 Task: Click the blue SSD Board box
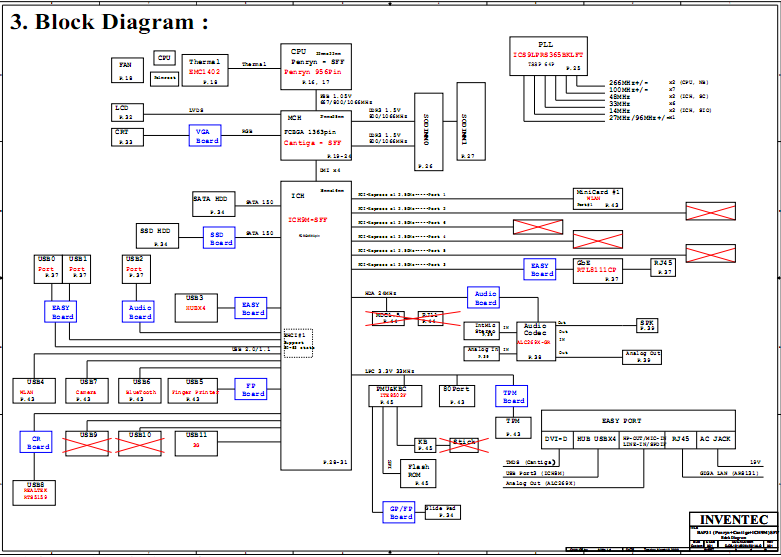219,238
